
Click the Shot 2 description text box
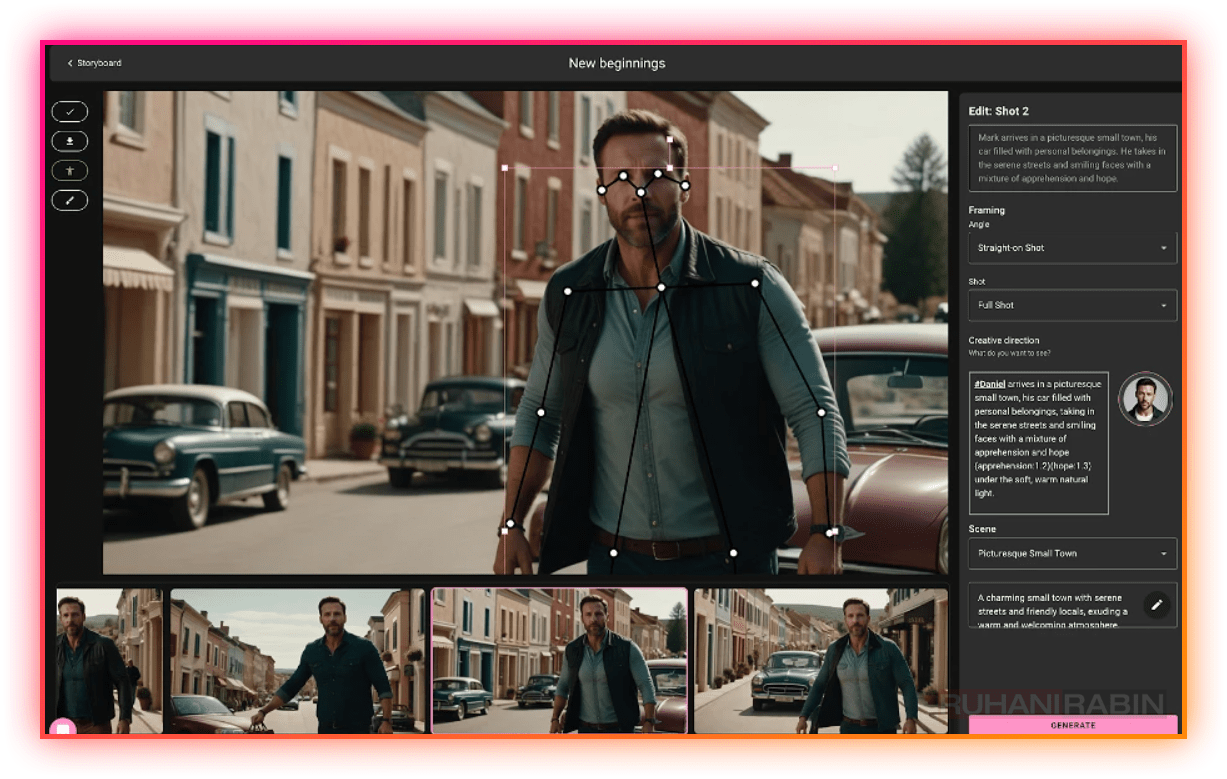(1073, 158)
